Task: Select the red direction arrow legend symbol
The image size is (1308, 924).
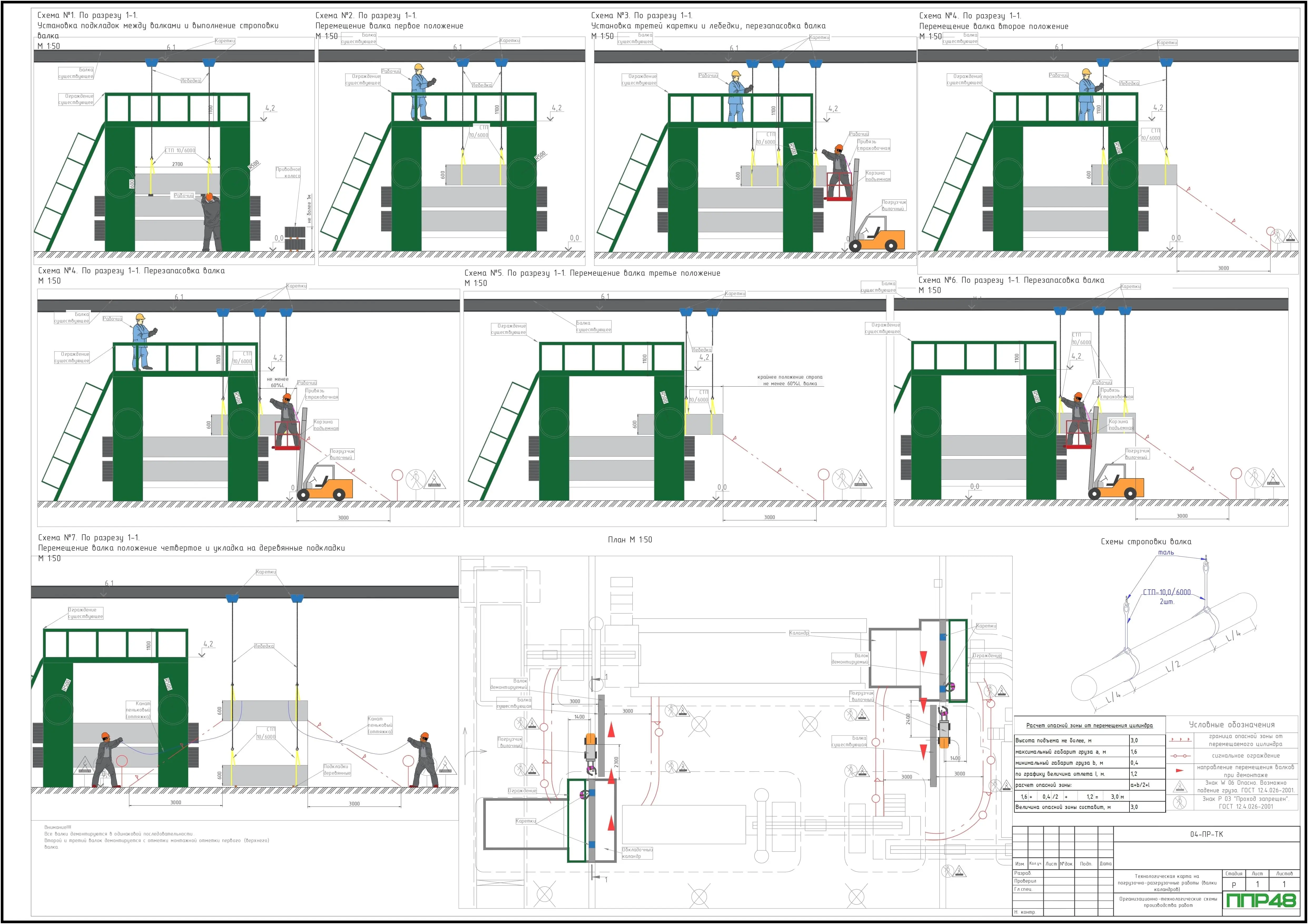Action: coord(1180,771)
